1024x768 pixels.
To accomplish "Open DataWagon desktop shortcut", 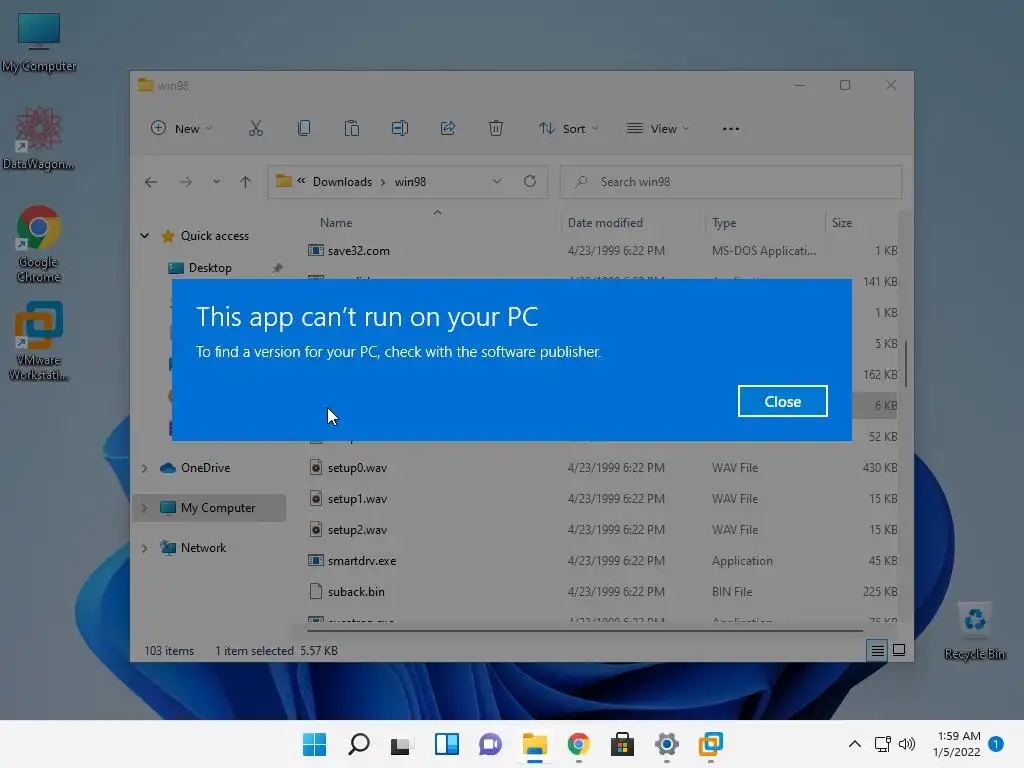I will point(39,139).
